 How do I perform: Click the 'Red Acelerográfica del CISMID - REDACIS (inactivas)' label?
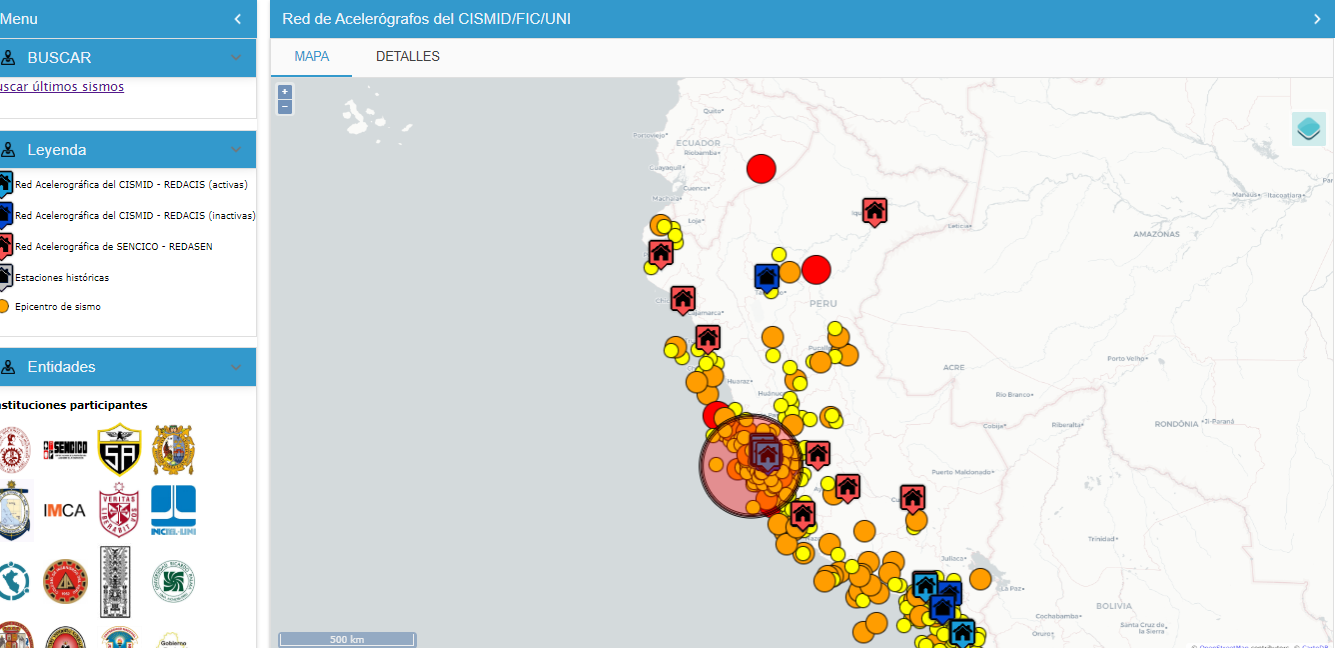click(x=135, y=216)
